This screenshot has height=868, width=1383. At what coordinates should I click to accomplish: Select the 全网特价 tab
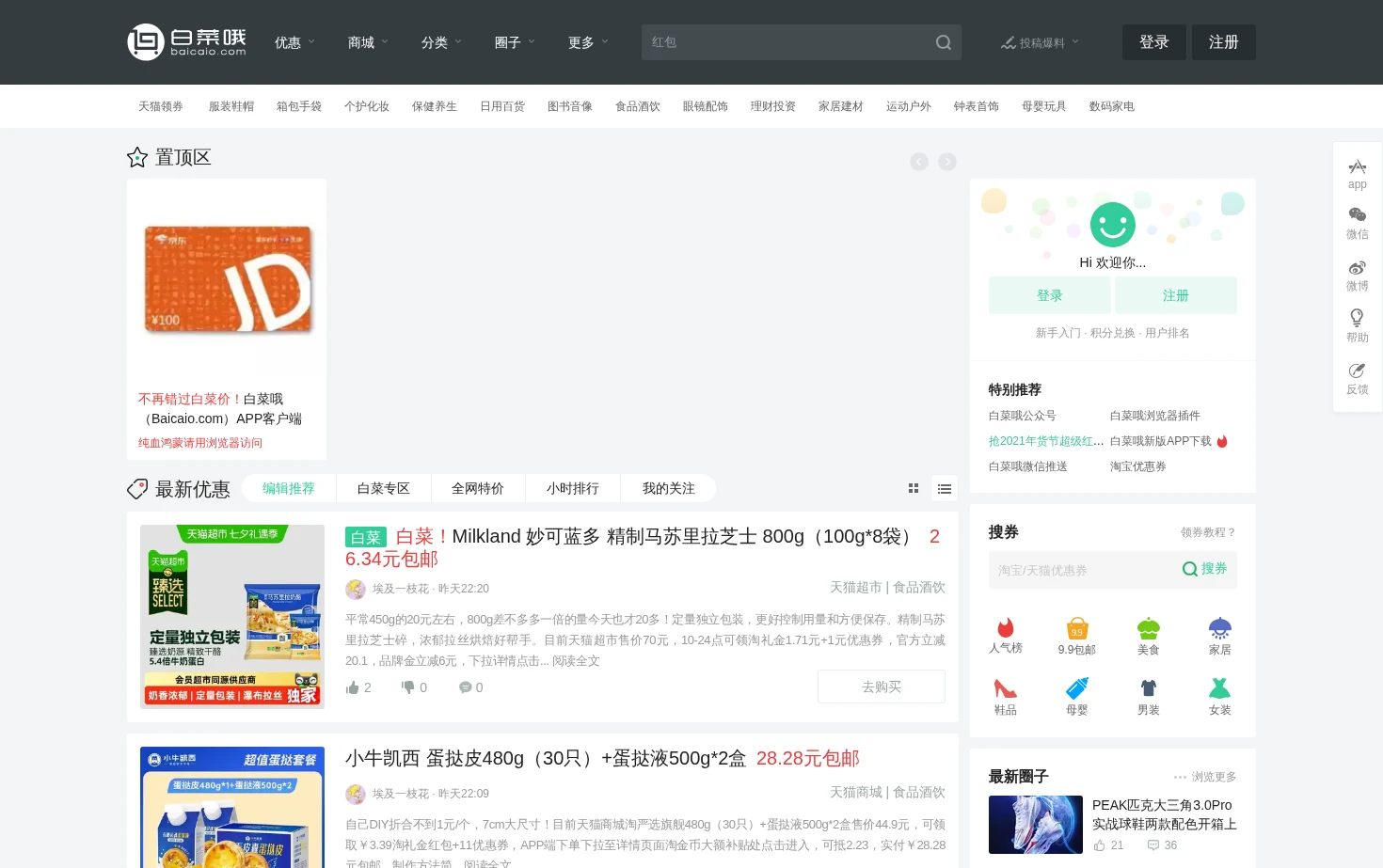(478, 488)
